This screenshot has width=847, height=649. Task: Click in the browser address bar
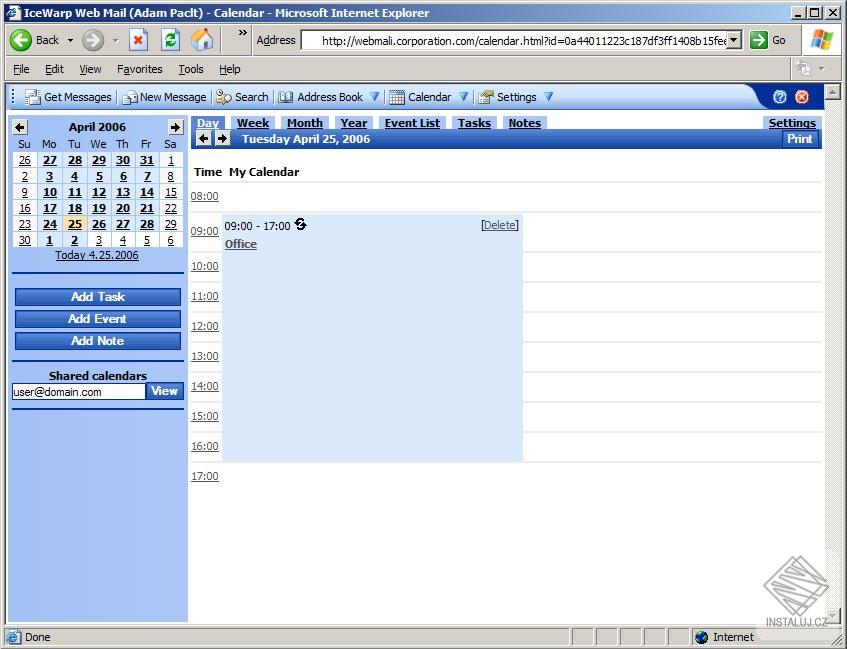(x=514, y=41)
